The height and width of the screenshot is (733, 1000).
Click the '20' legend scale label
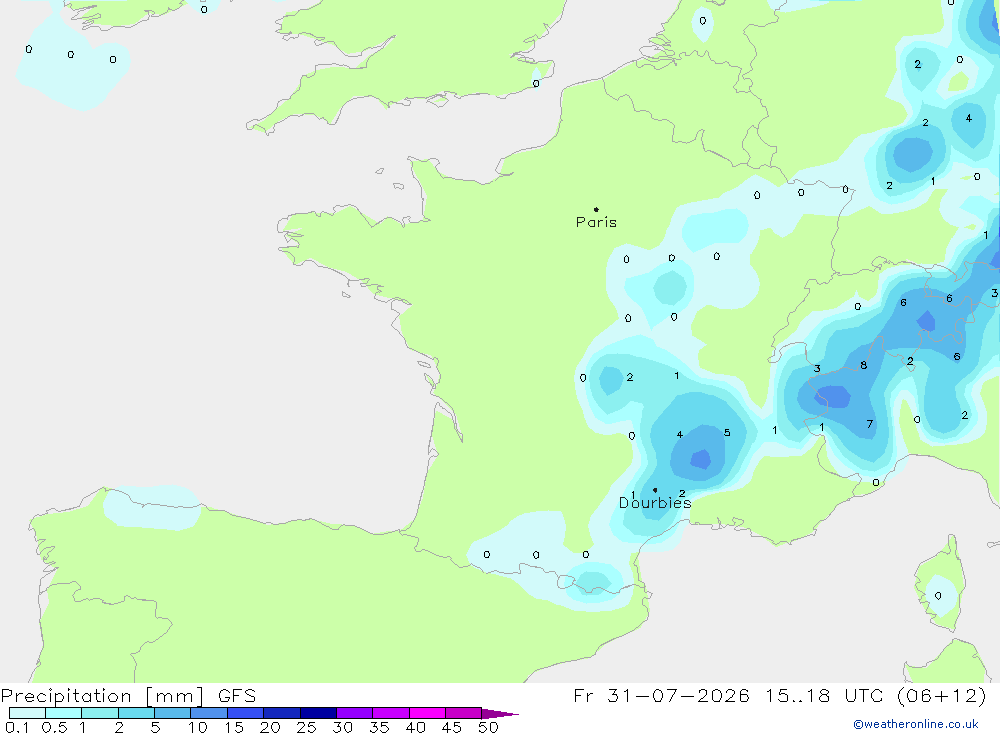coord(270,727)
